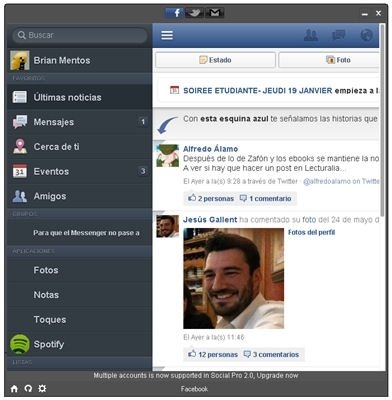Open Eventos in sidebar
Viewport: 392px width, 400px height.
80,171
